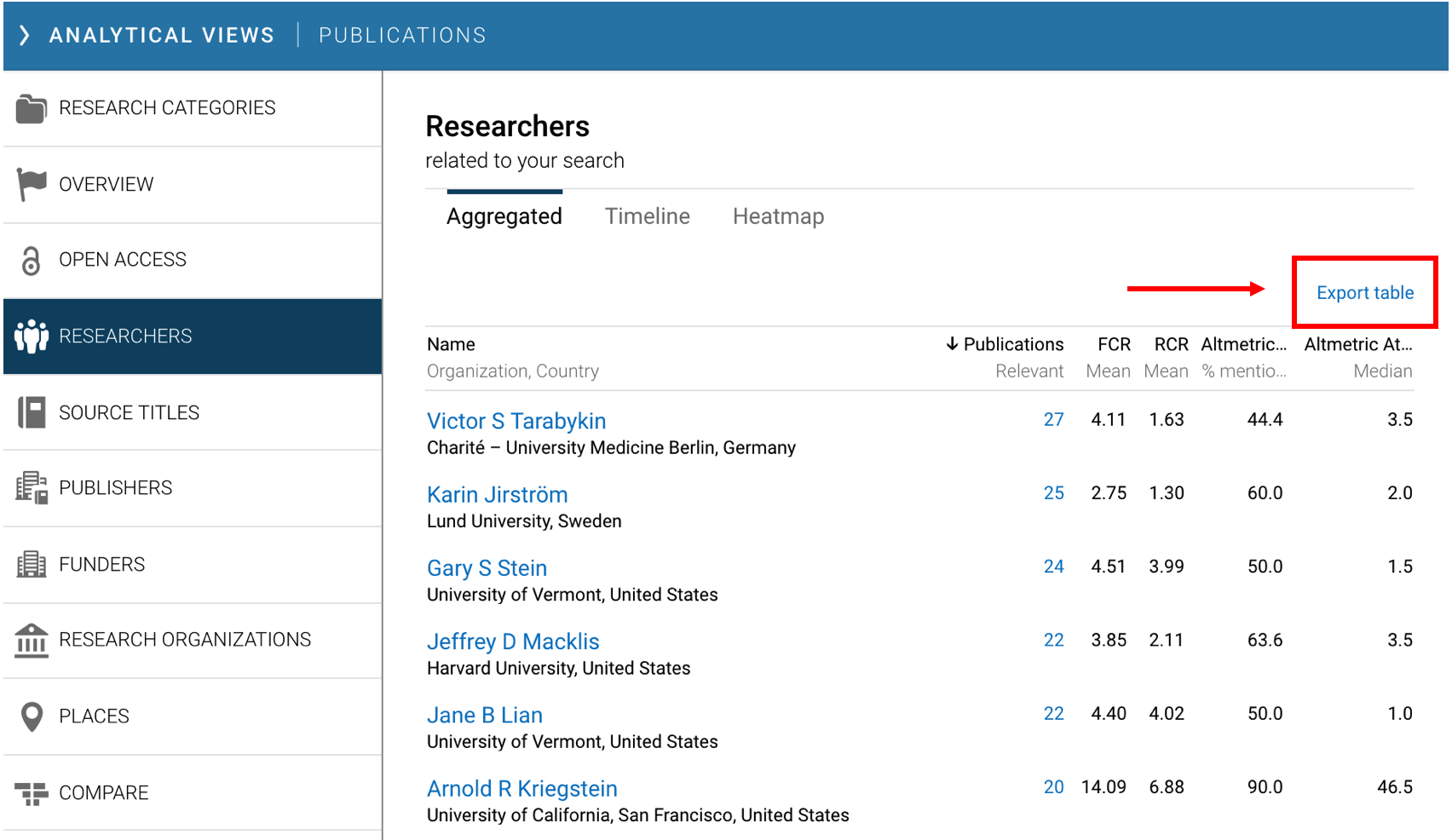Collapse the Analytical Views panel chevron
This screenshot has width=1452, height=840.
point(25,35)
